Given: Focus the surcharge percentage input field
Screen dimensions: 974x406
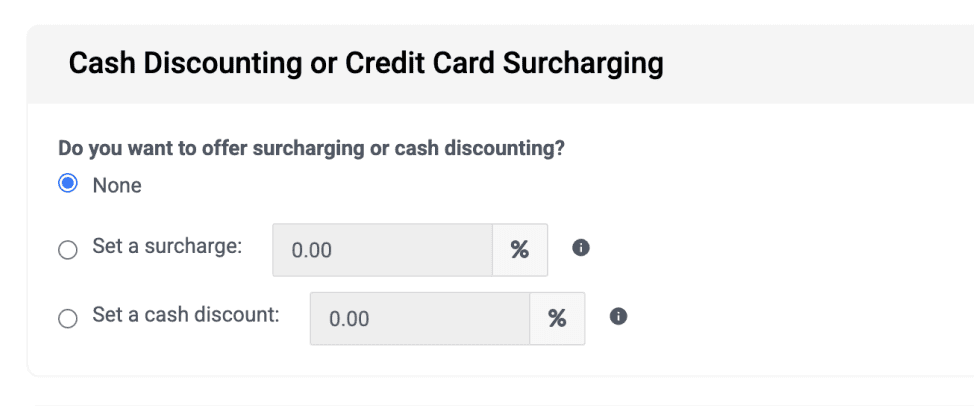Looking at the screenshot, I should tap(383, 250).
